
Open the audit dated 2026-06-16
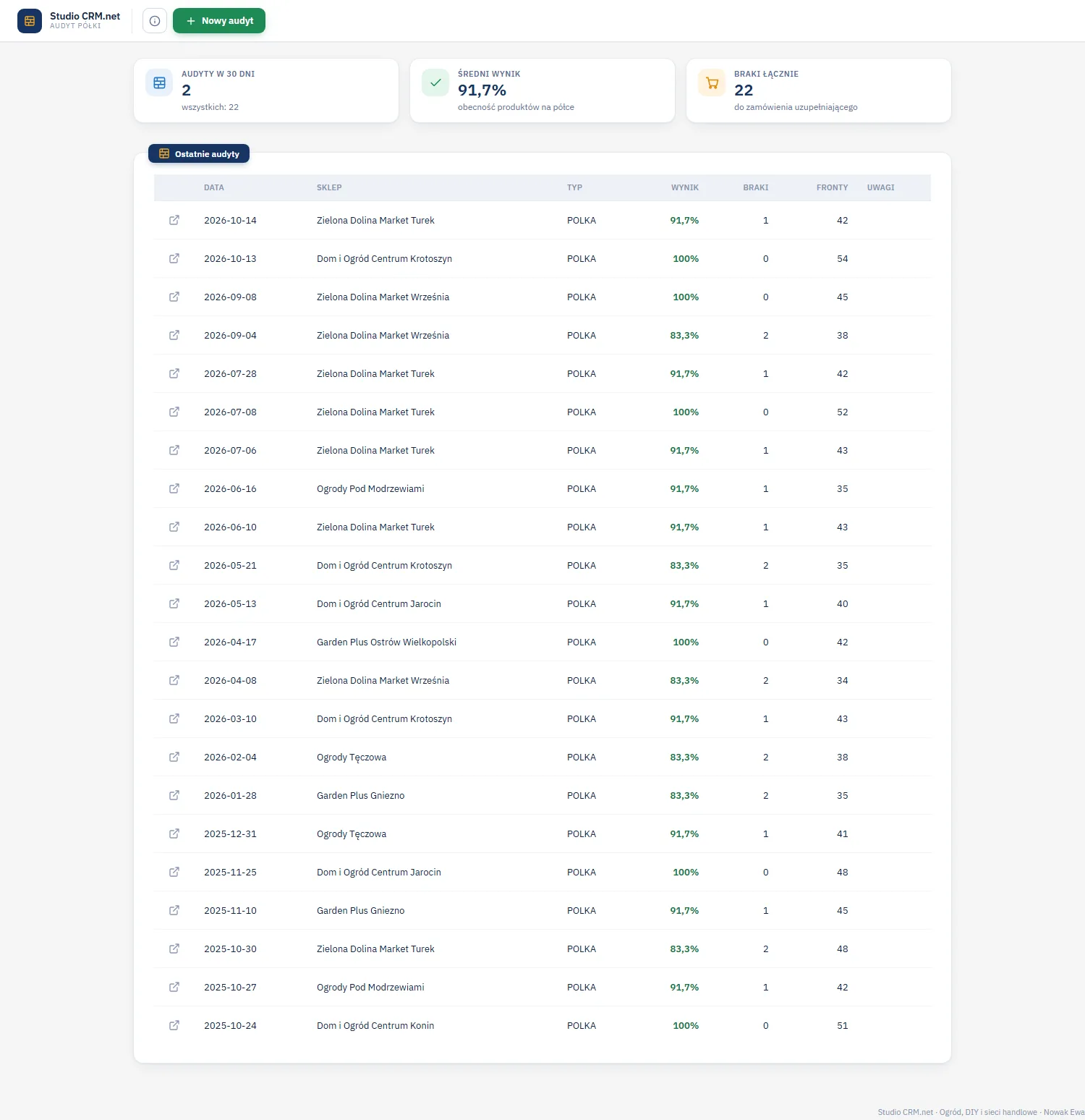point(174,488)
